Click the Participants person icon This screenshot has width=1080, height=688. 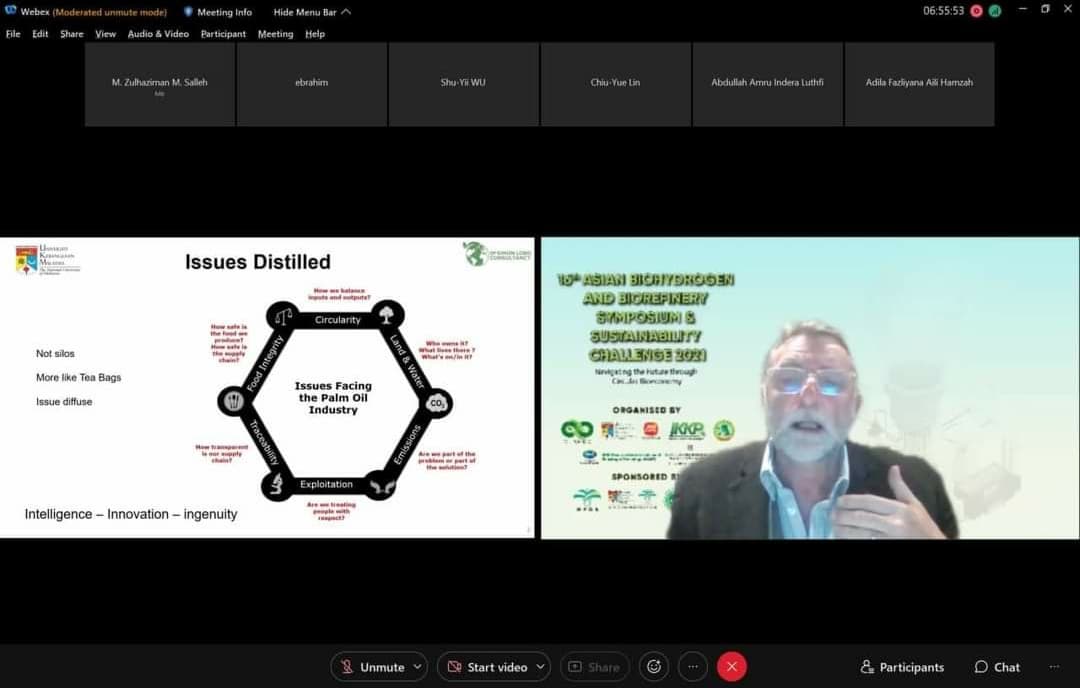867,667
